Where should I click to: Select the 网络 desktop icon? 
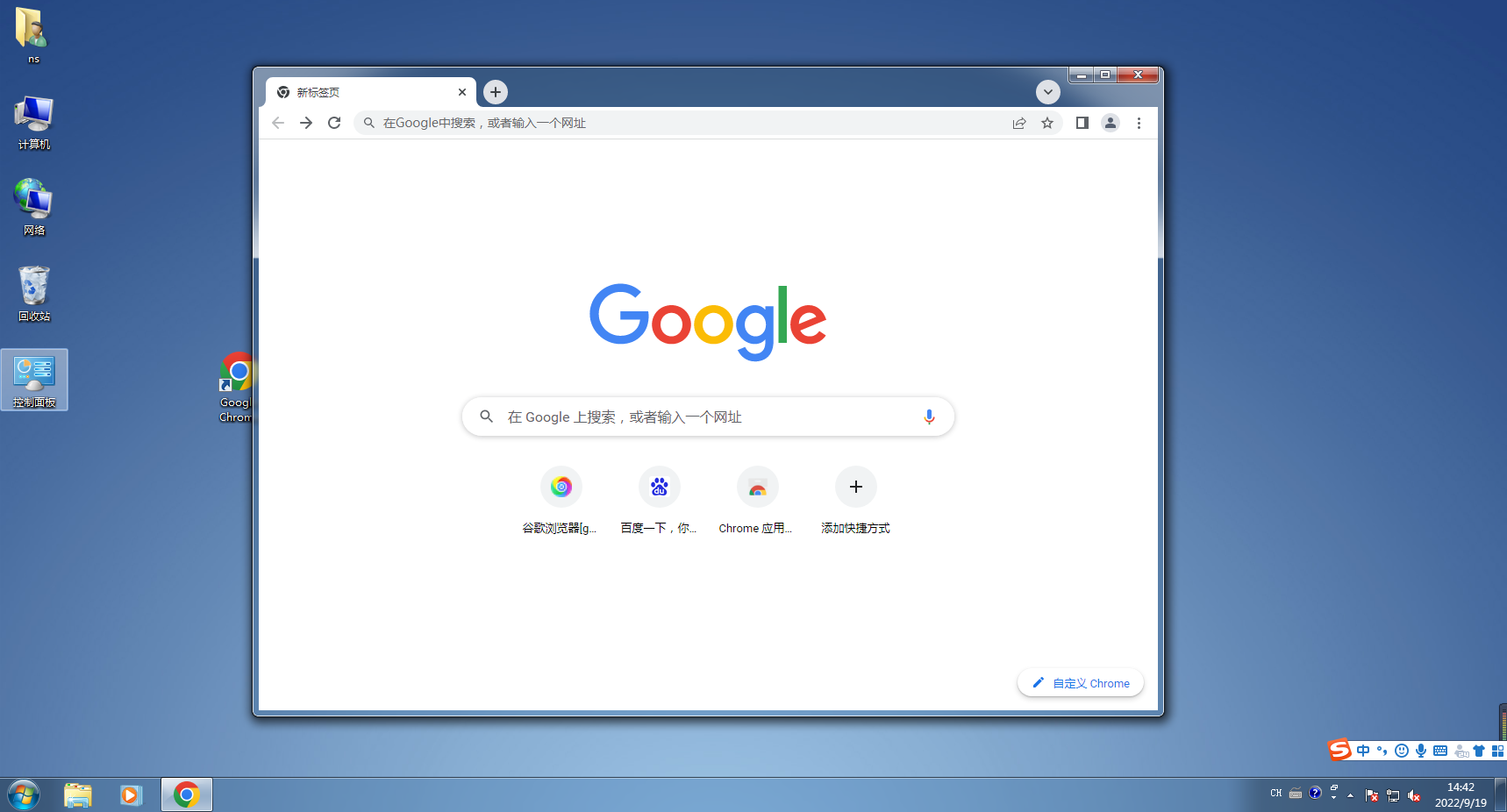coord(33,208)
